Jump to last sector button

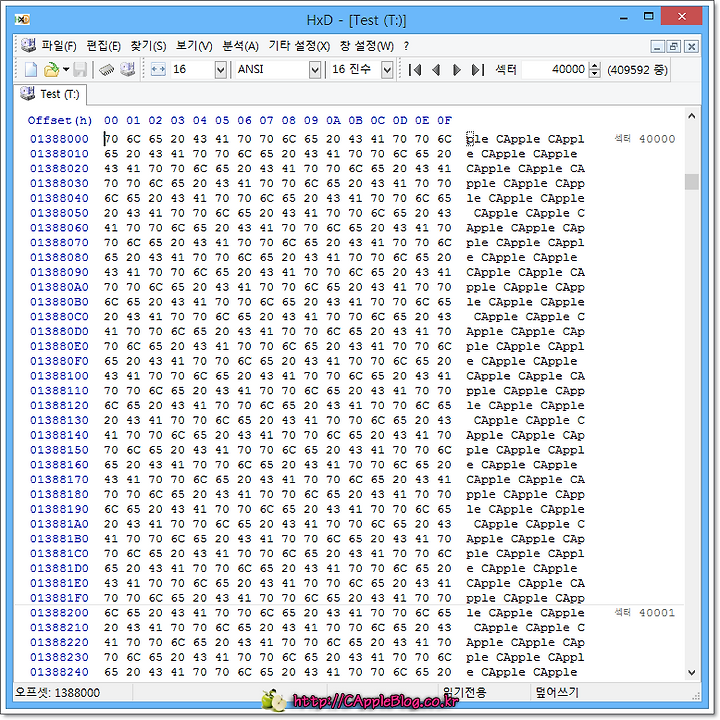coord(478,70)
